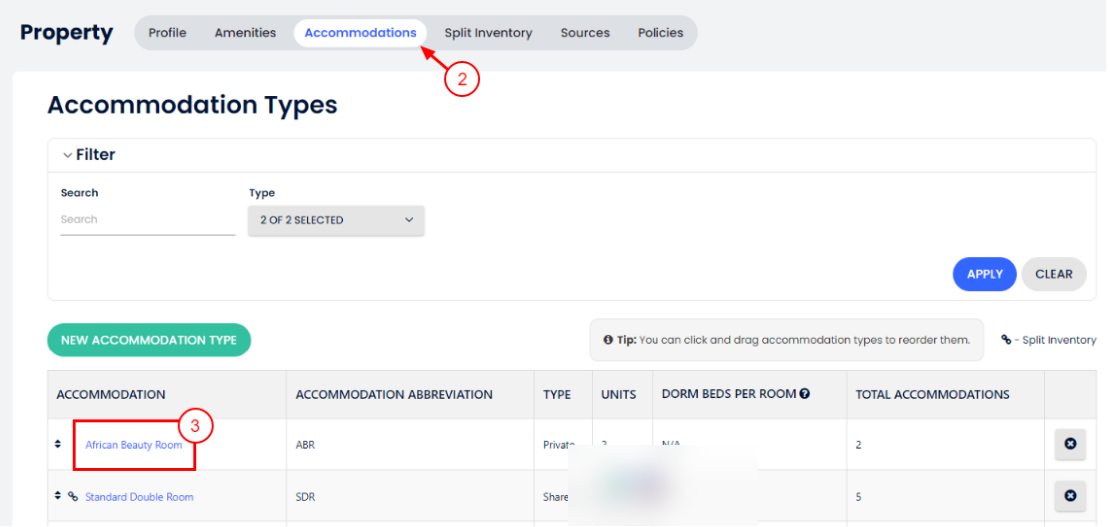Open the Policies tab
Image resolution: width=1110 pixels, height=527 pixels.
click(x=660, y=33)
